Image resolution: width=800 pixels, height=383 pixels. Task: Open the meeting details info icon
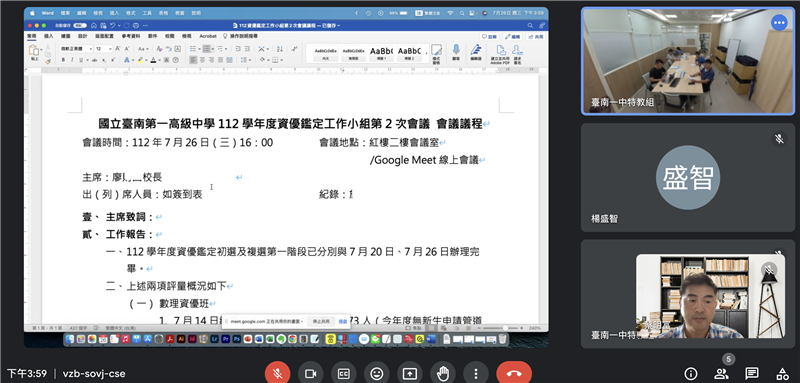[690, 374]
